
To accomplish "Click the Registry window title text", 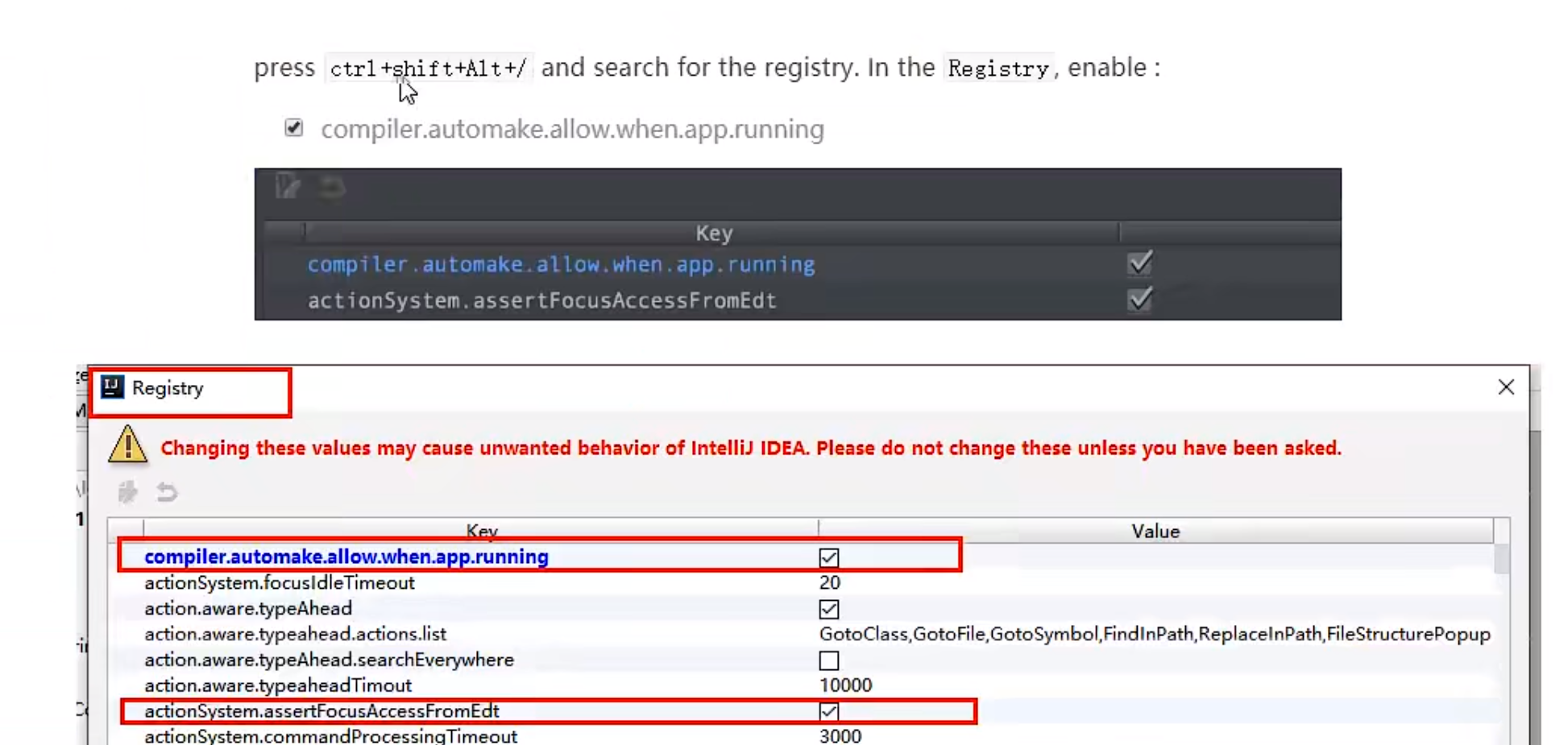I will click(168, 388).
